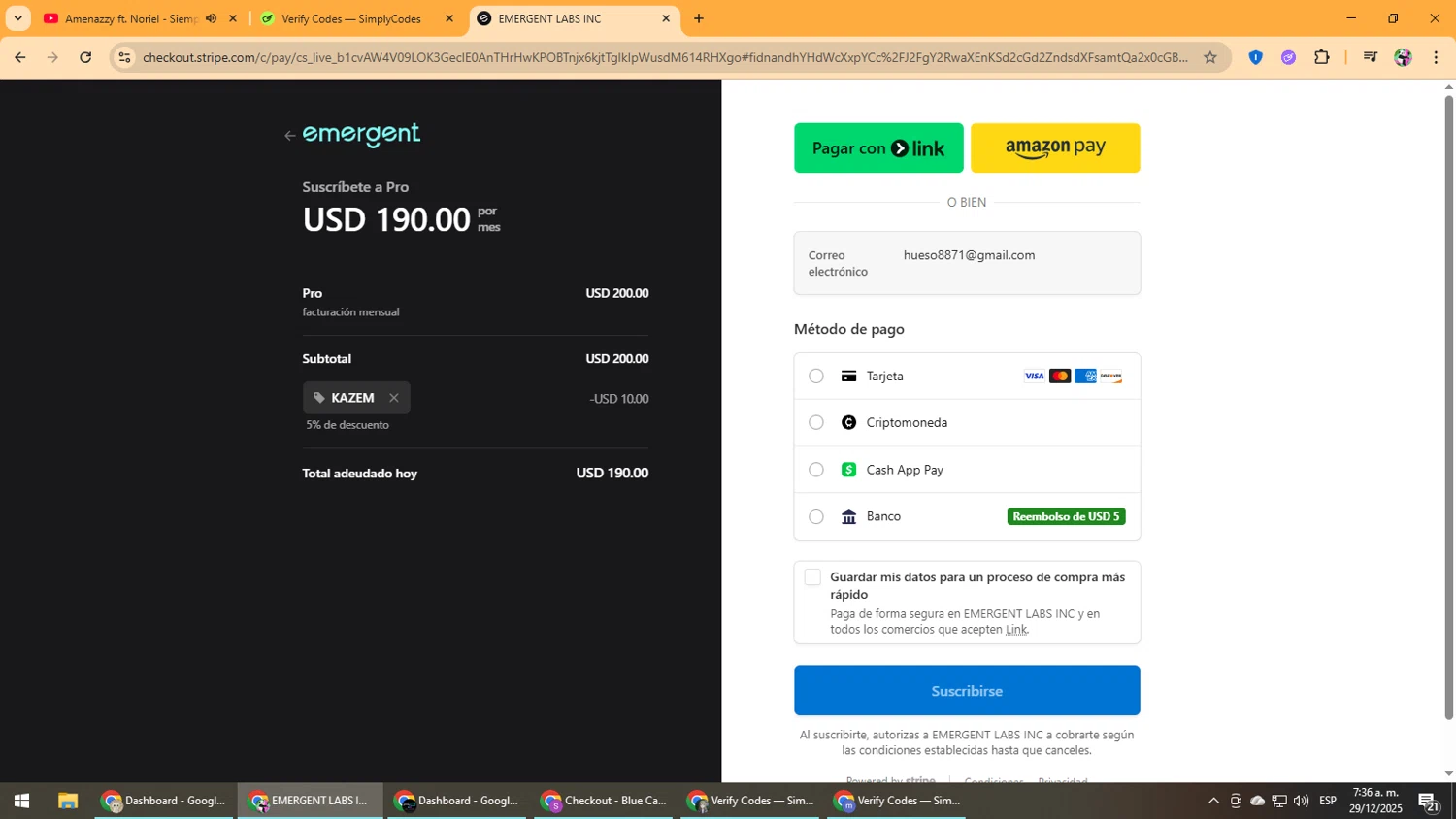Screen dimensions: 1456x819
Task: View site information icon in address bar
Action: 124,57
